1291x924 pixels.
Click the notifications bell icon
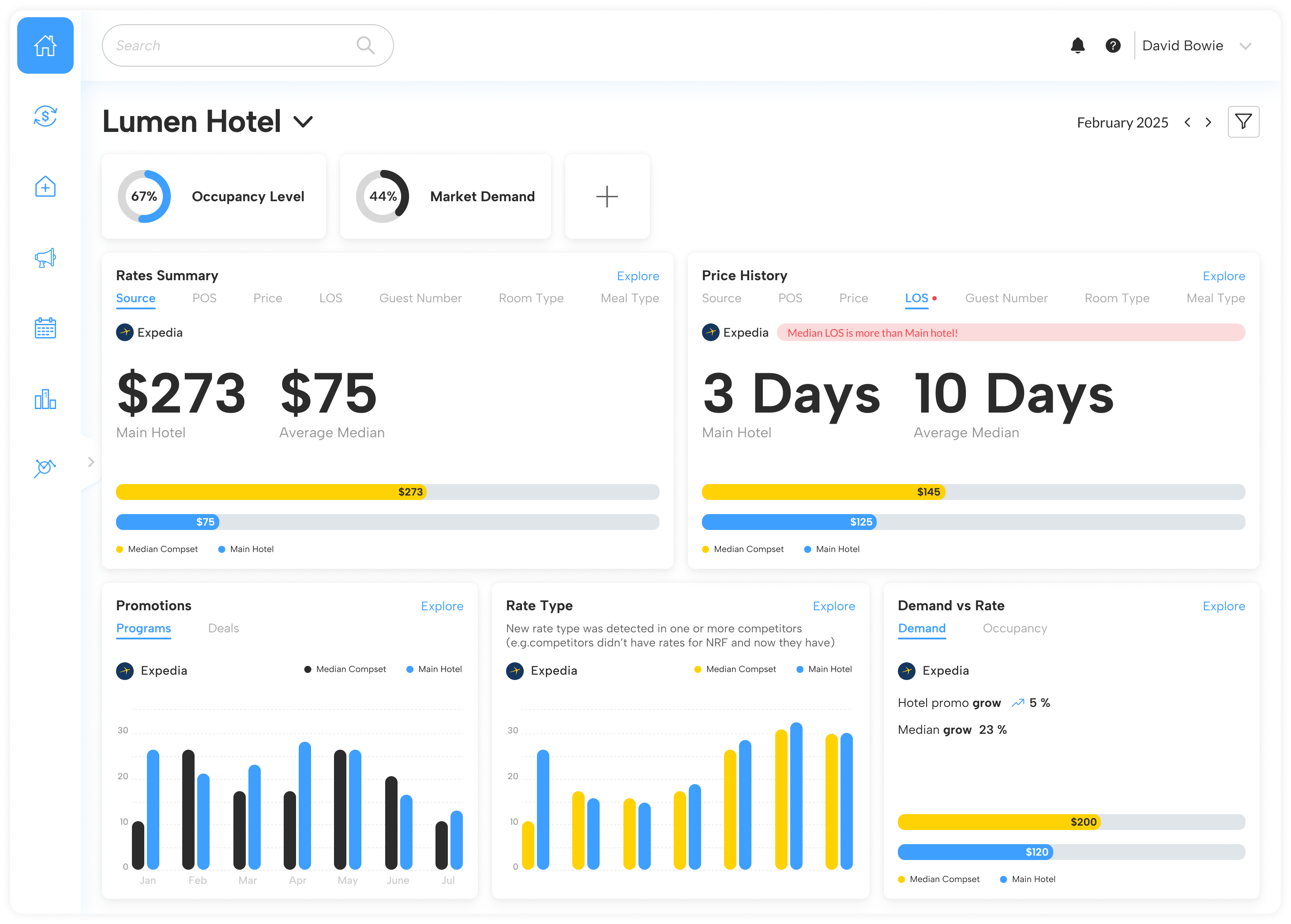click(x=1077, y=45)
